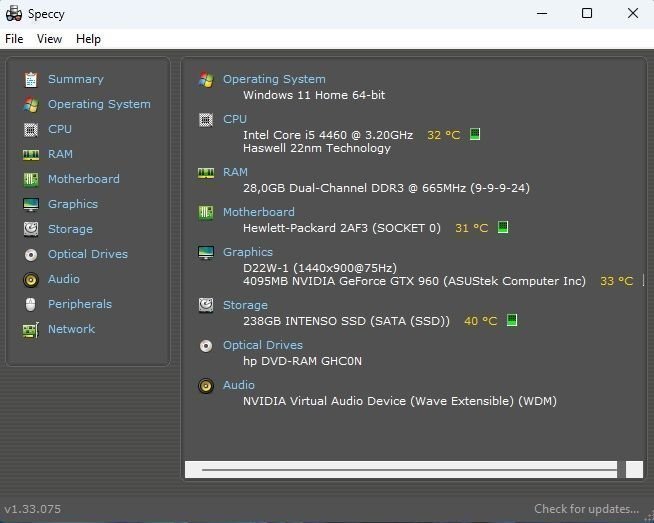
Task: Open the View menu
Action: (49, 39)
